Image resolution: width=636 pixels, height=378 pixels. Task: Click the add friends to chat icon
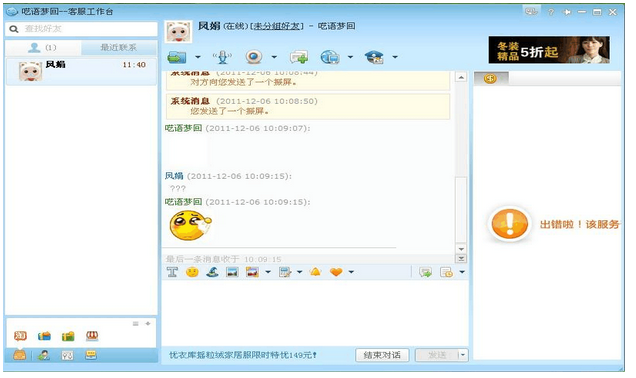(x=299, y=57)
